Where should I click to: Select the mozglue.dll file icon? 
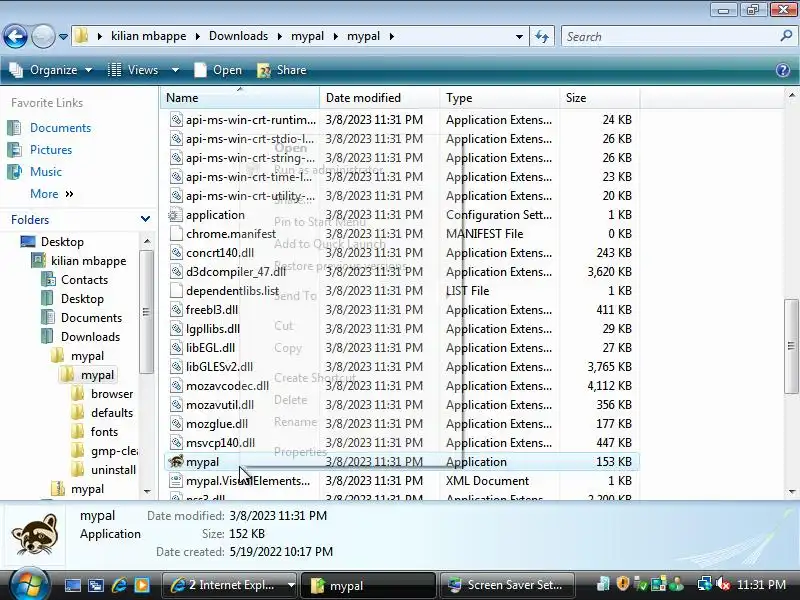(x=176, y=423)
